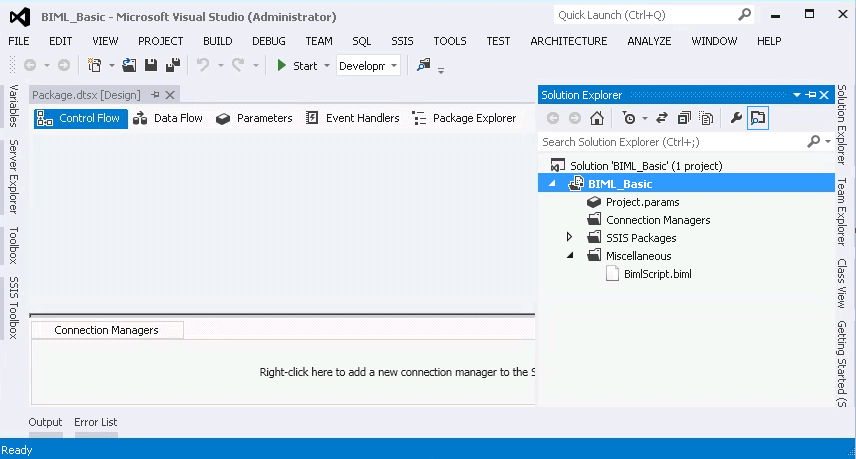Viewport: 856px width, 459px height.
Task: Open the Start button dropdown arrow
Action: [326, 66]
